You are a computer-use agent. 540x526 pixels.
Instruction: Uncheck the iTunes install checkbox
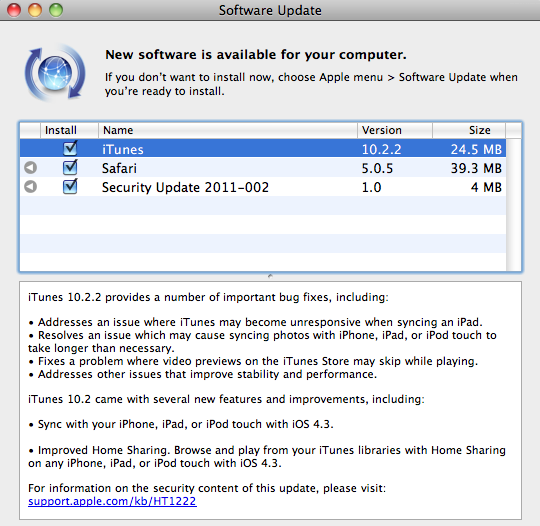pyautogui.click(x=70, y=148)
